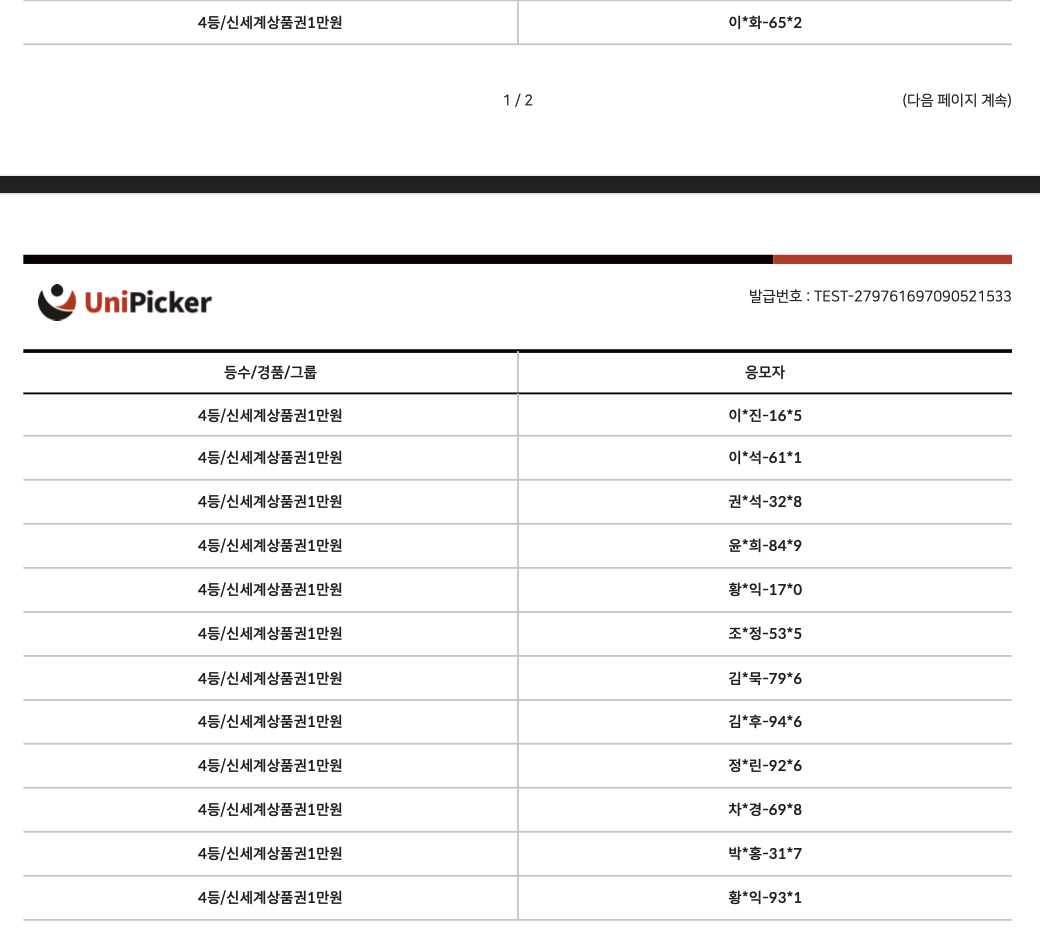
Task: Click the entrant 조*정-53*5
Action: 765,634
